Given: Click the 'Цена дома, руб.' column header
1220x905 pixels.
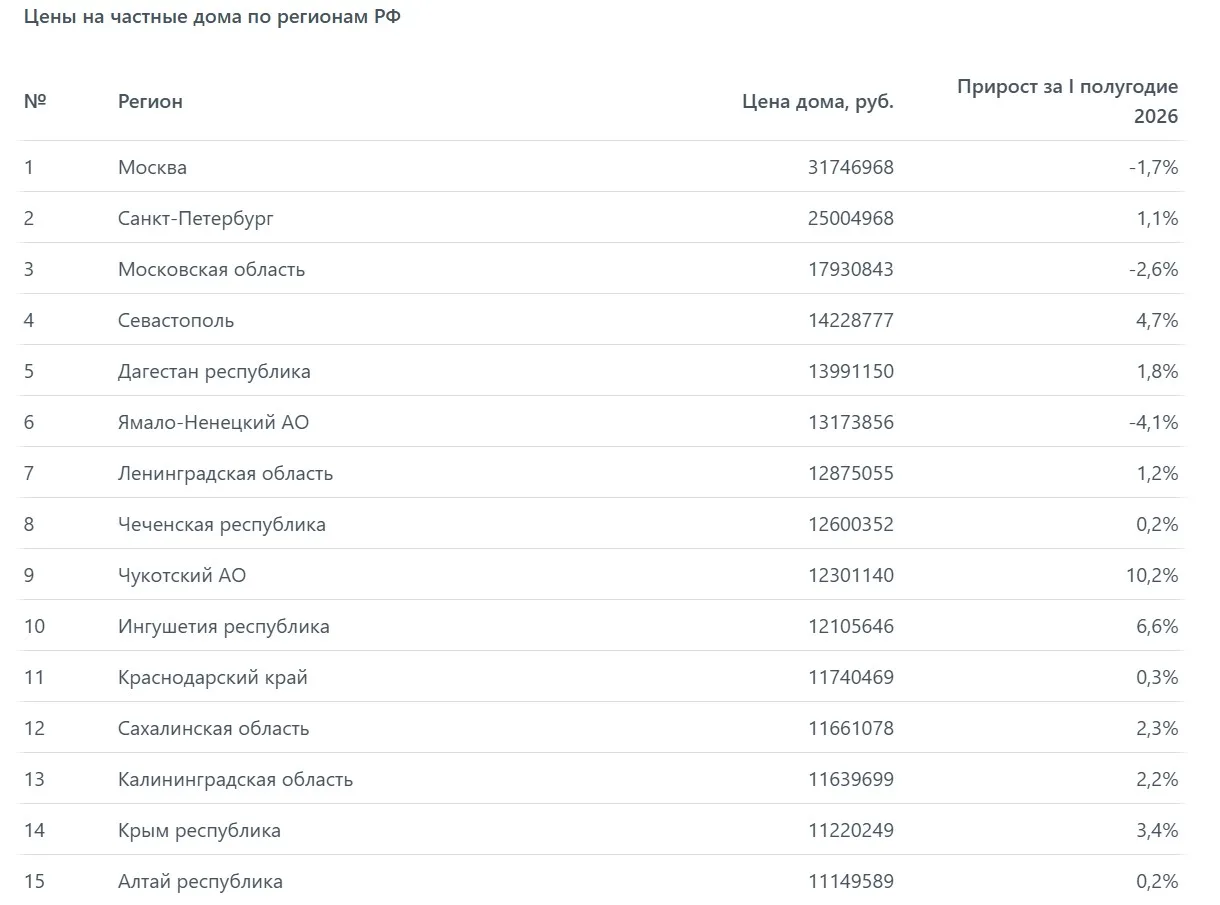Looking at the screenshot, I should click(x=818, y=101).
